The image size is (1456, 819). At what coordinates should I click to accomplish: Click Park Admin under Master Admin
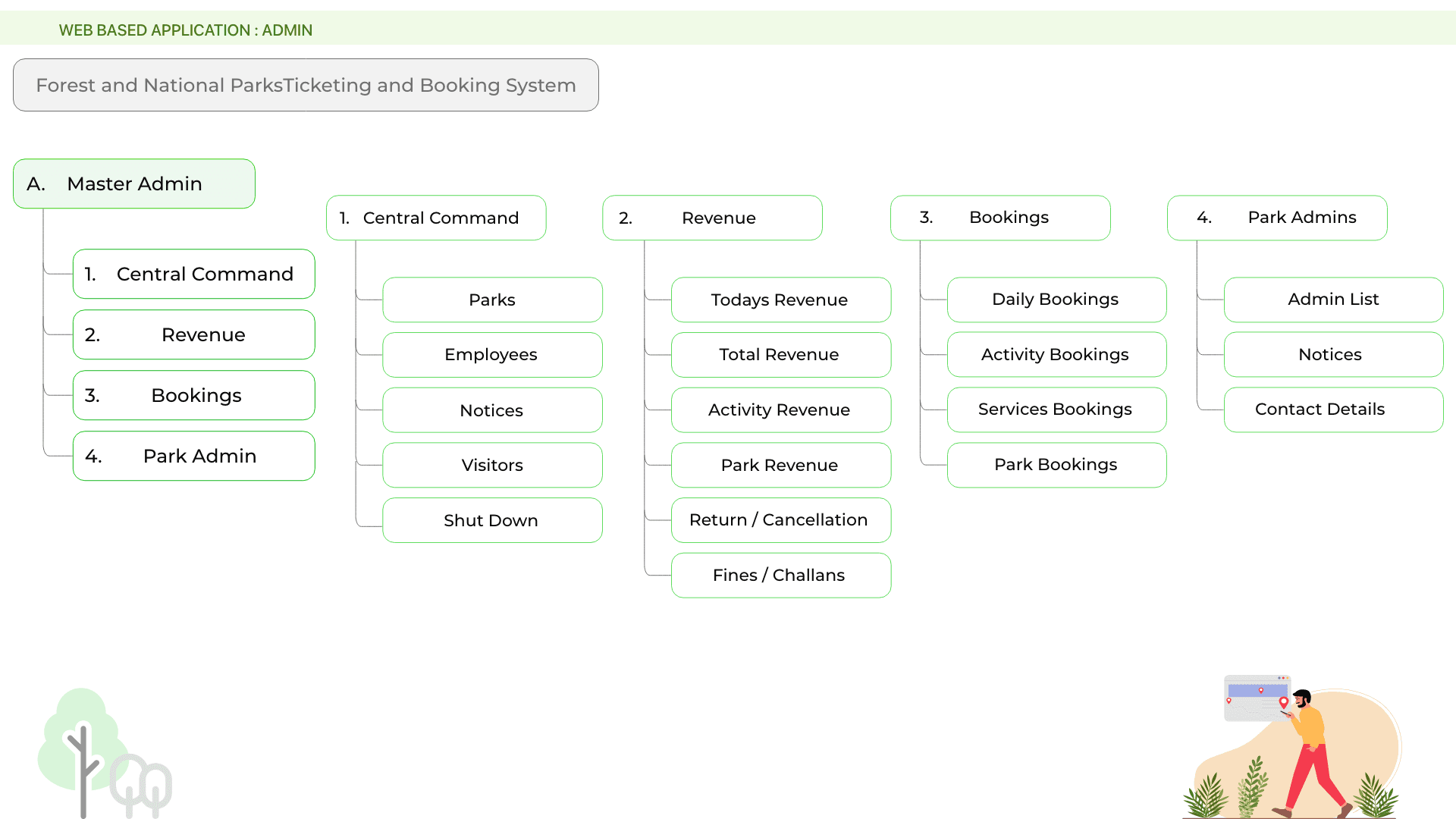click(x=194, y=456)
